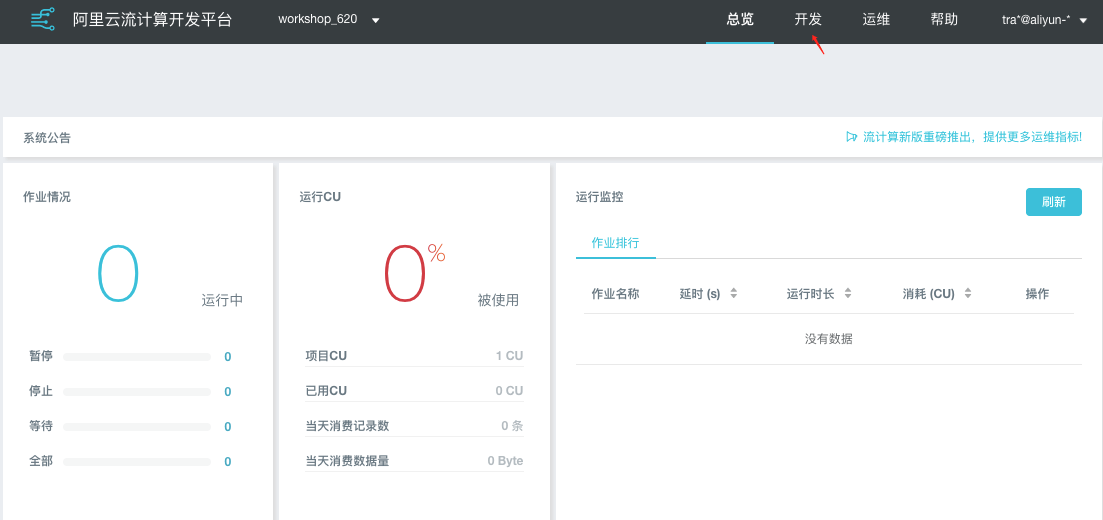Select the 作业排行 tab
1103x520 pixels.
click(616, 243)
